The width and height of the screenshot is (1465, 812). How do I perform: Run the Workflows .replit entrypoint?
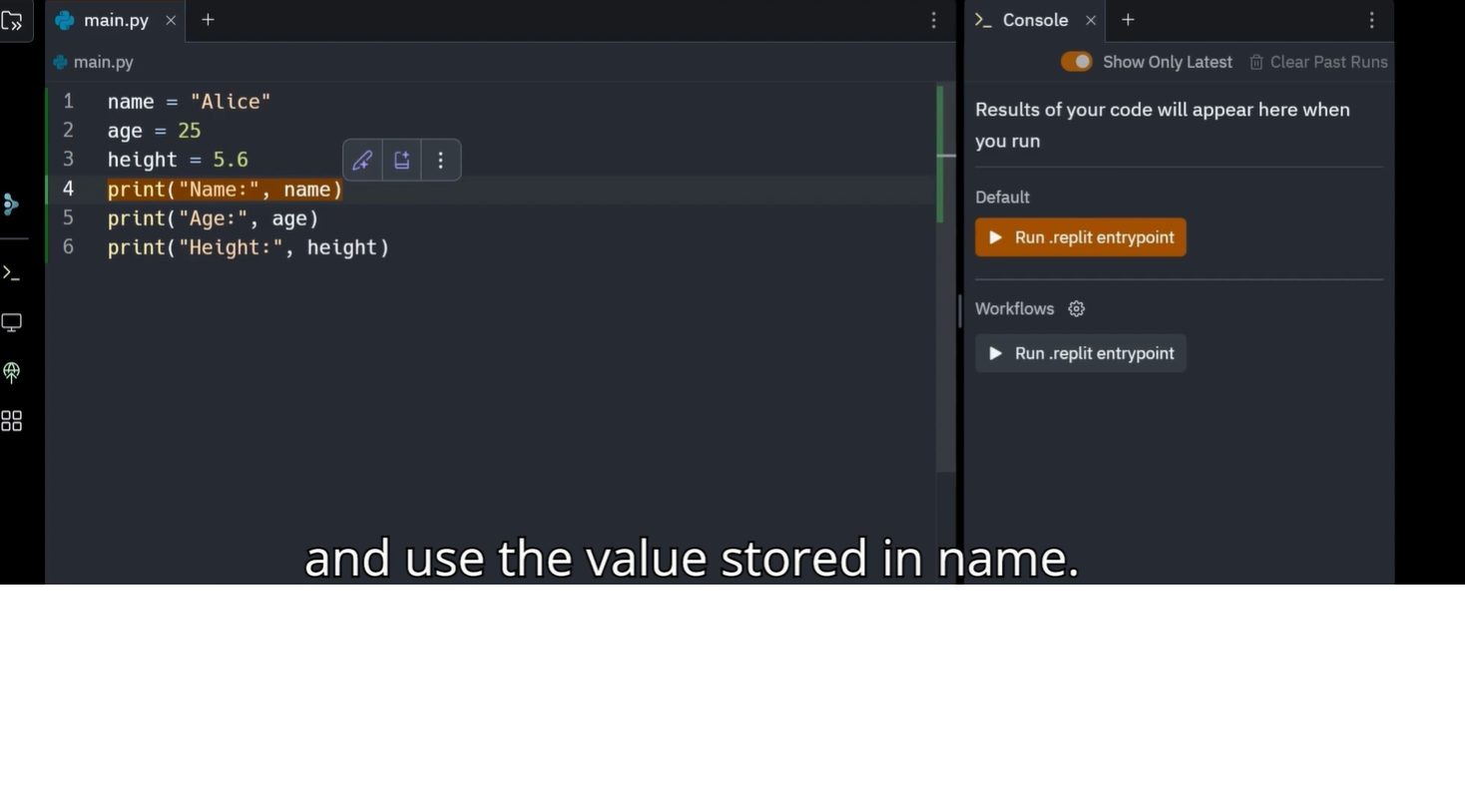[x=1080, y=353]
